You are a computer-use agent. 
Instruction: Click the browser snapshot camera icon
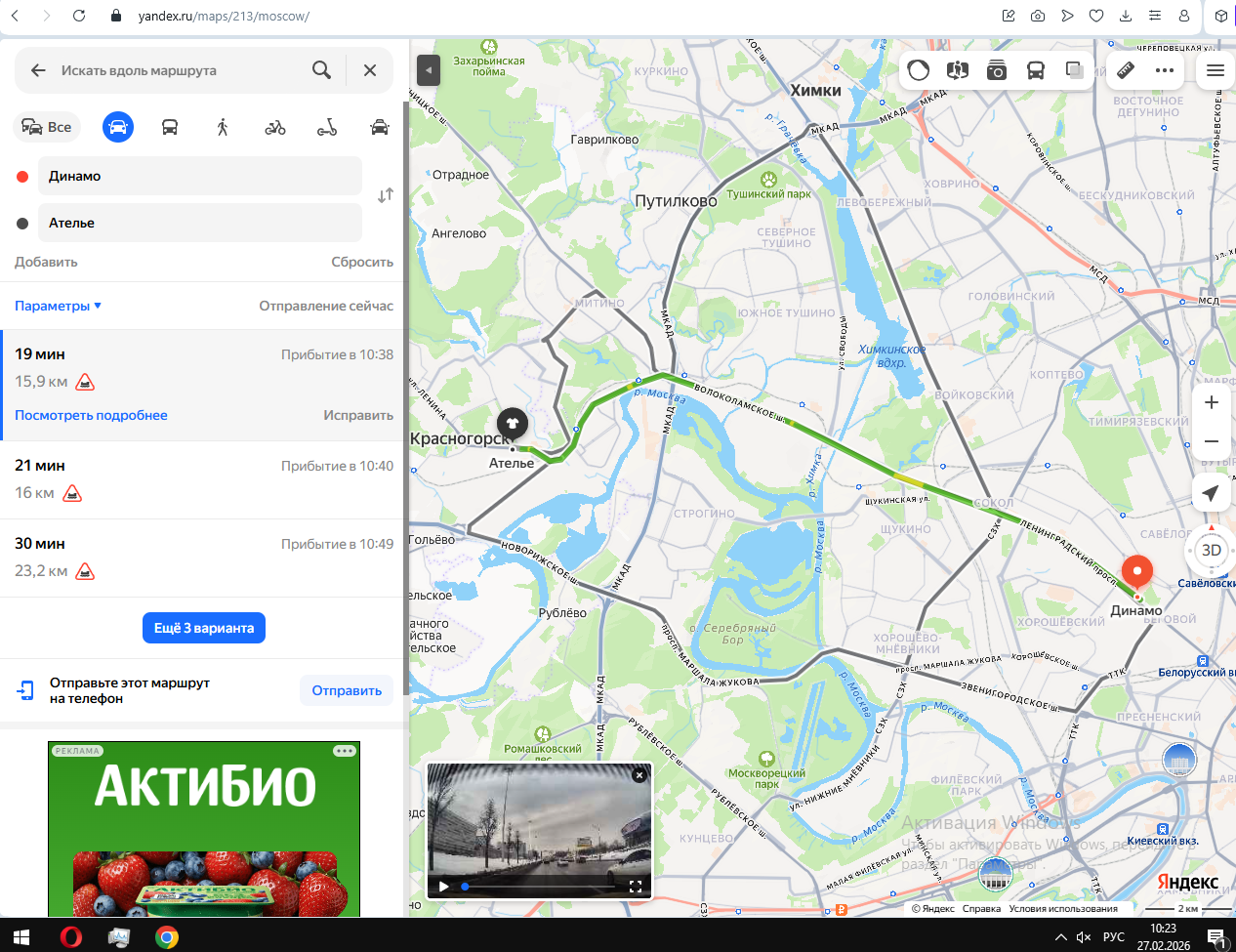coord(1038,16)
